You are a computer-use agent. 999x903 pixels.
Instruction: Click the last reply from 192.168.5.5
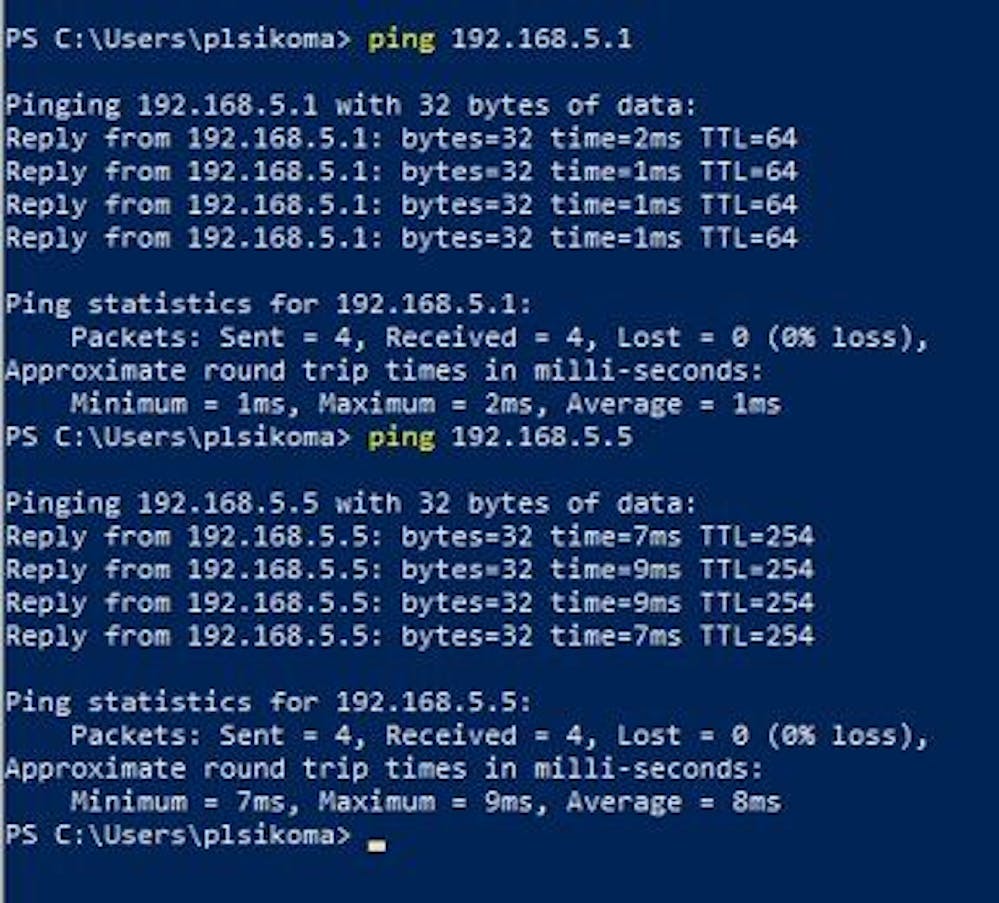click(x=410, y=636)
